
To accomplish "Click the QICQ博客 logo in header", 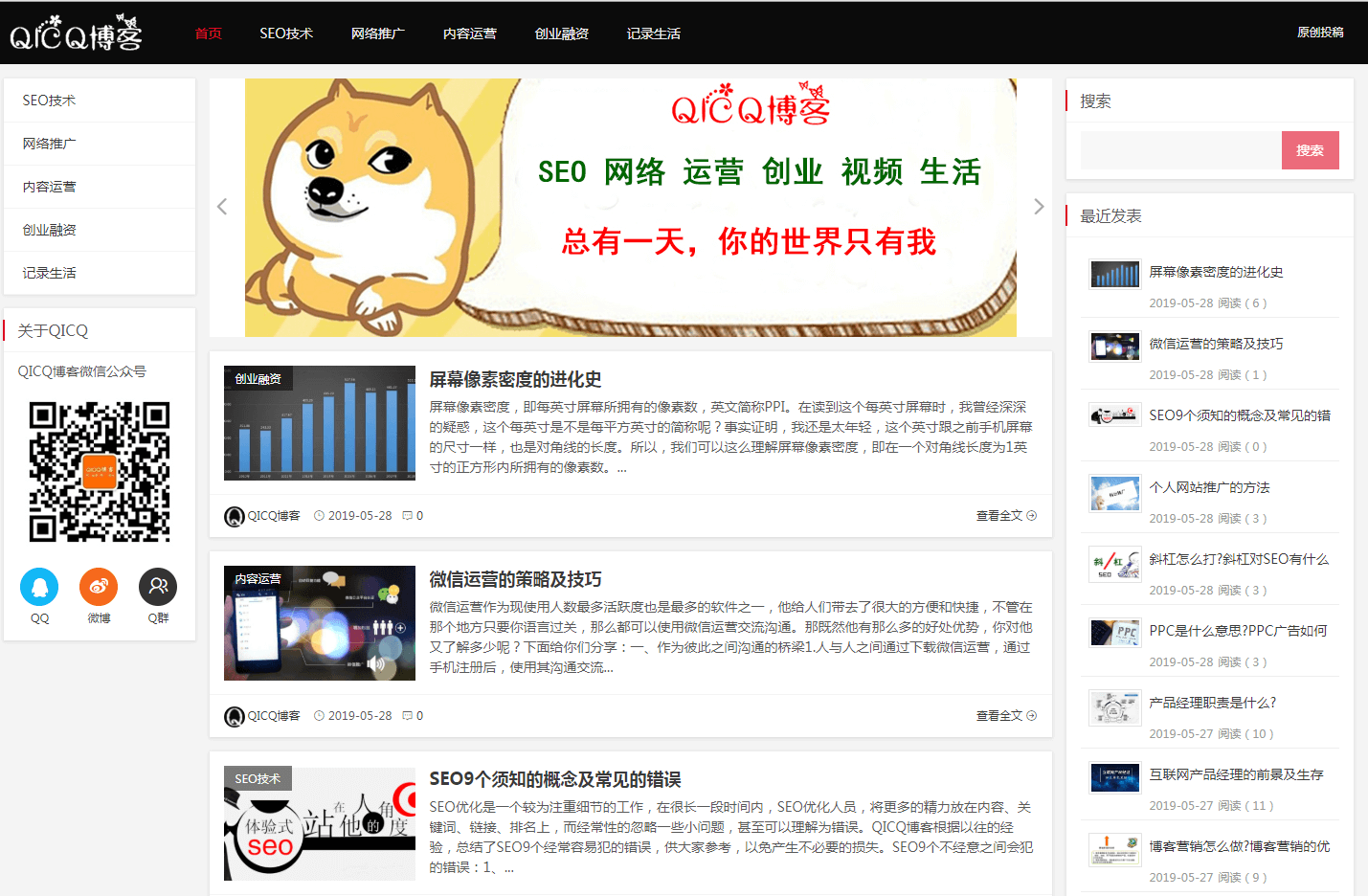I will tap(77, 34).
